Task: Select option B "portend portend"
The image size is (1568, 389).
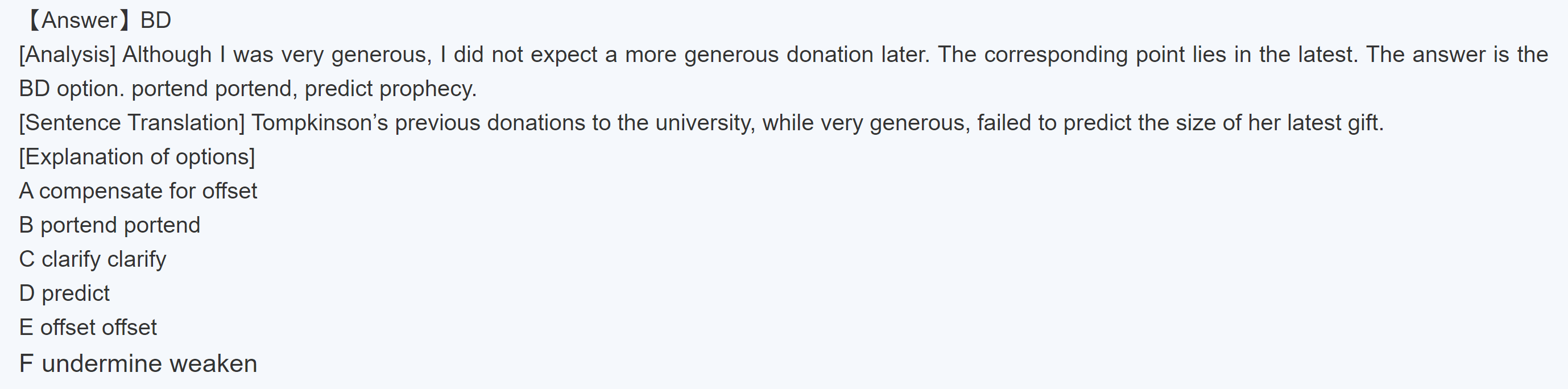Action: tap(110, 225)
